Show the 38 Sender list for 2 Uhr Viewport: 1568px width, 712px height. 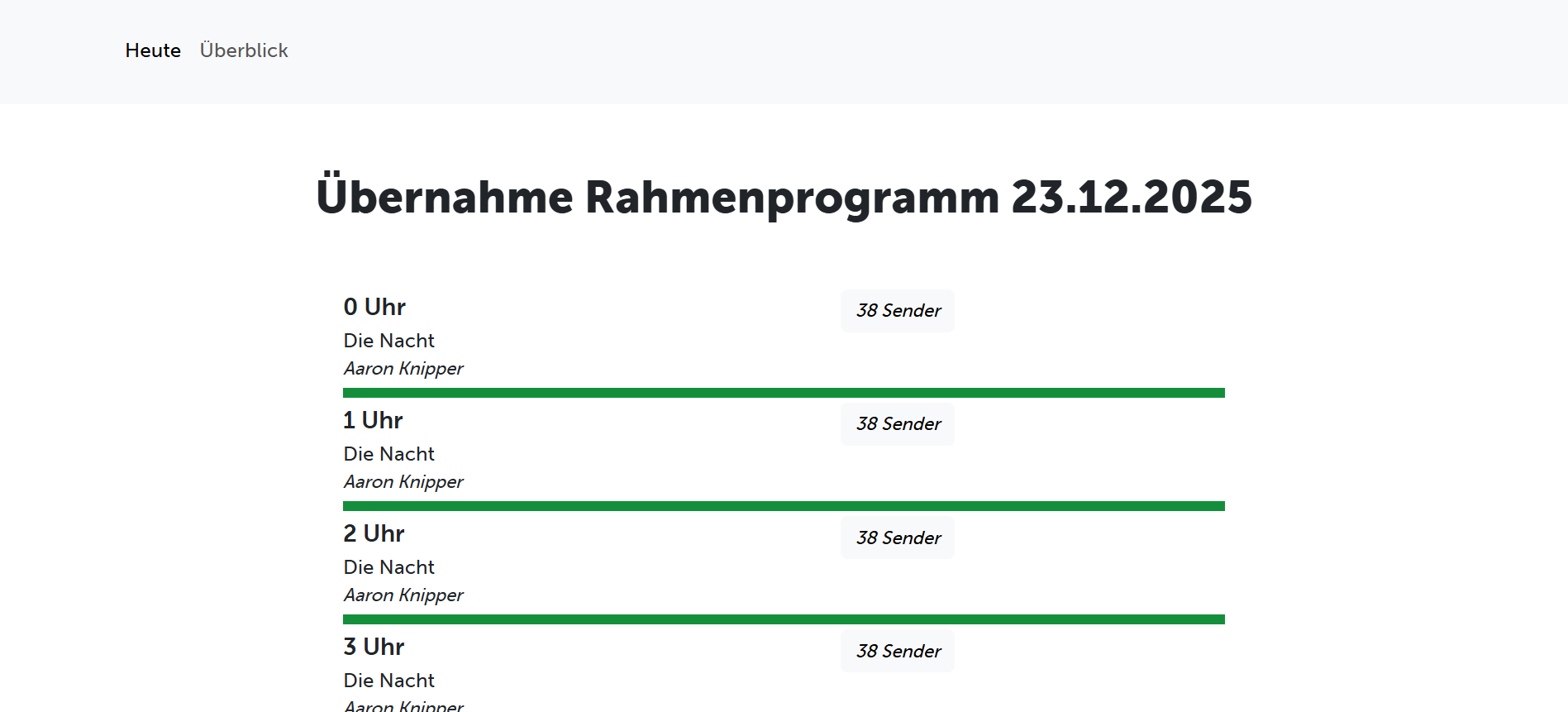click(898, 538)
